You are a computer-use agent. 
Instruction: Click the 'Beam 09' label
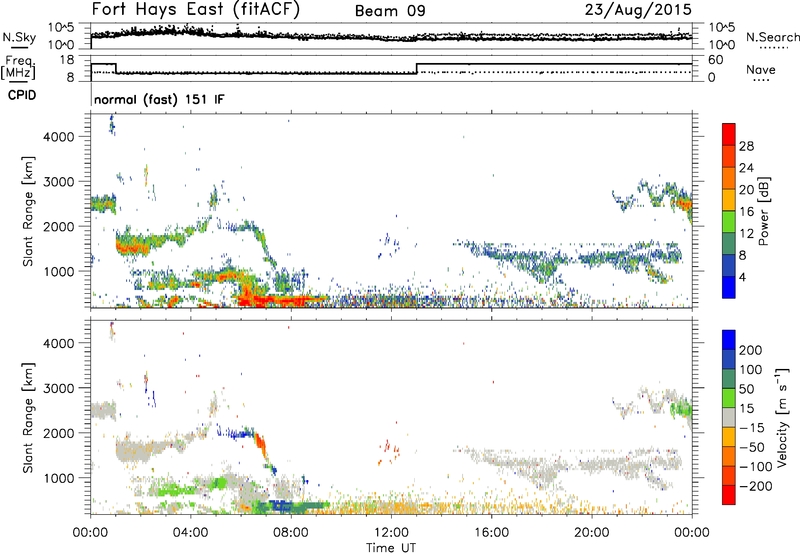390,11
